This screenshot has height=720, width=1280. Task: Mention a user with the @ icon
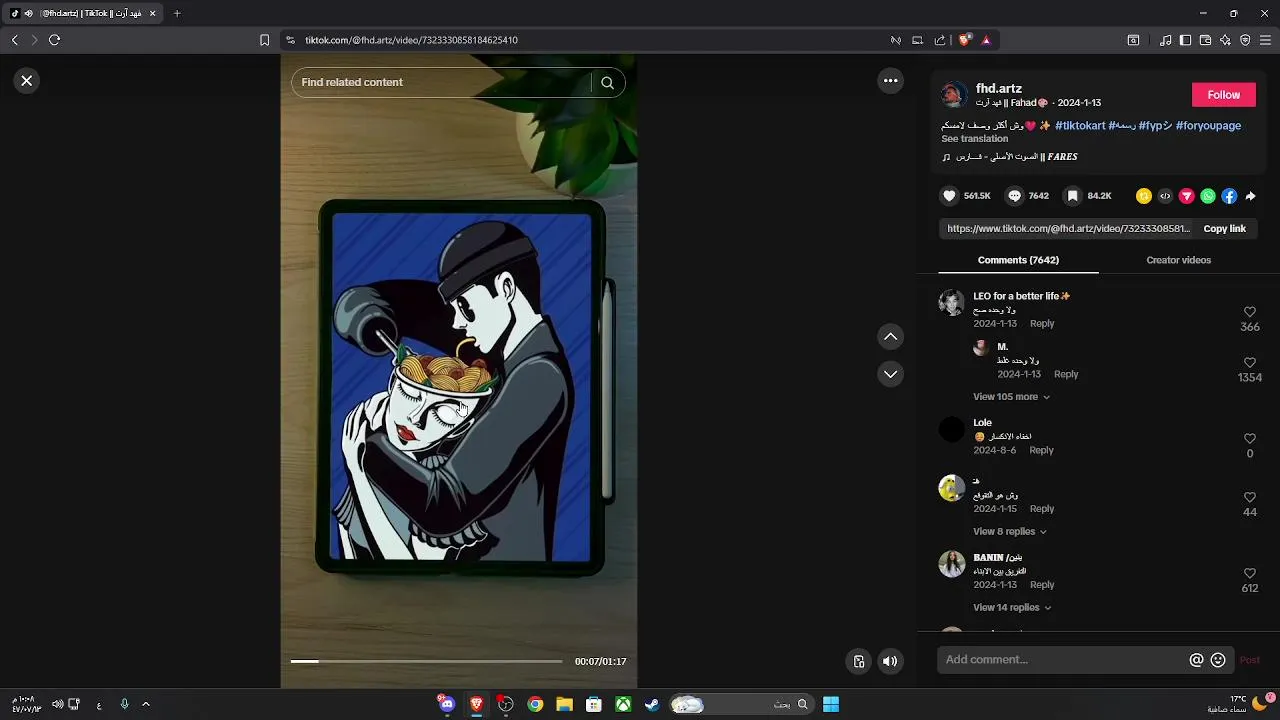pos(1196,660)
